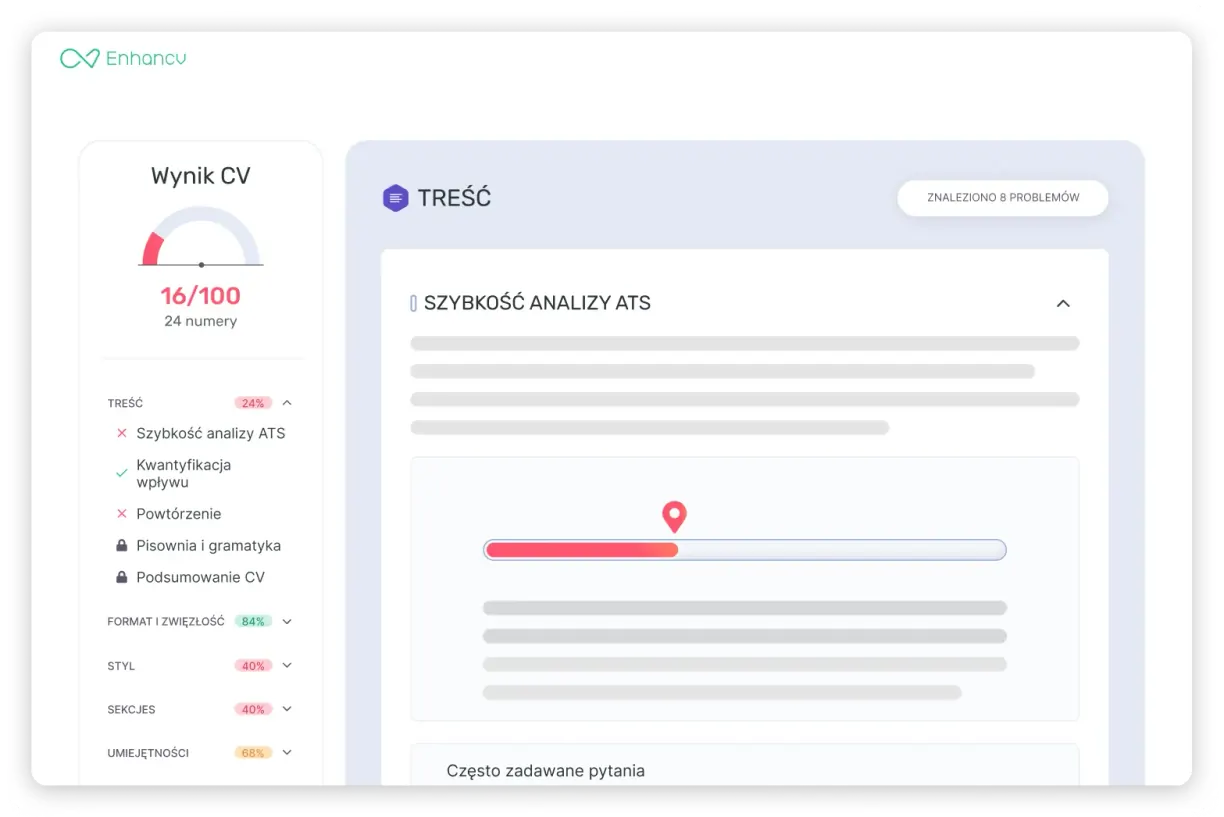Screen dimensions: 1224x817
Task: Click the lock icon beside Pisownia i gramatyka
Action: [122, 545]
